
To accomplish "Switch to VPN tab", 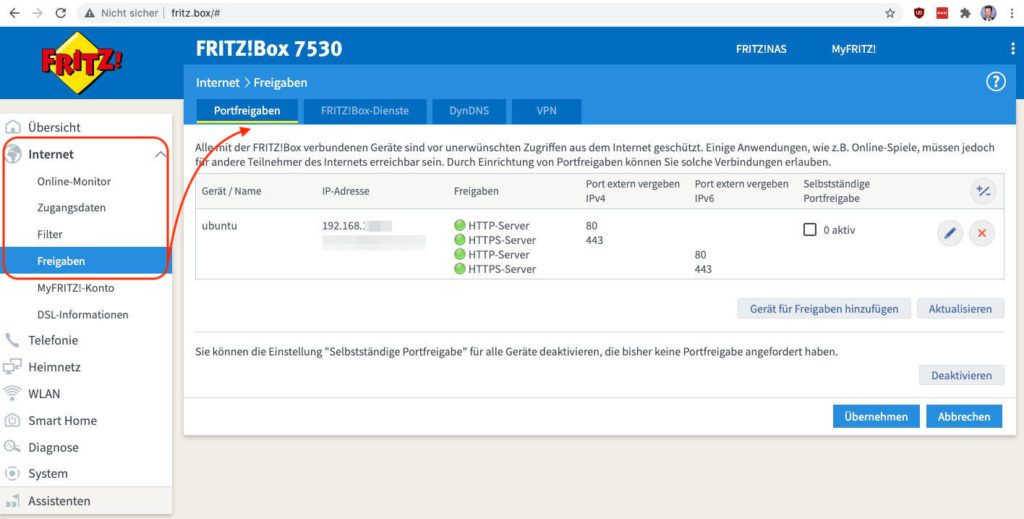I will [547, 111].
